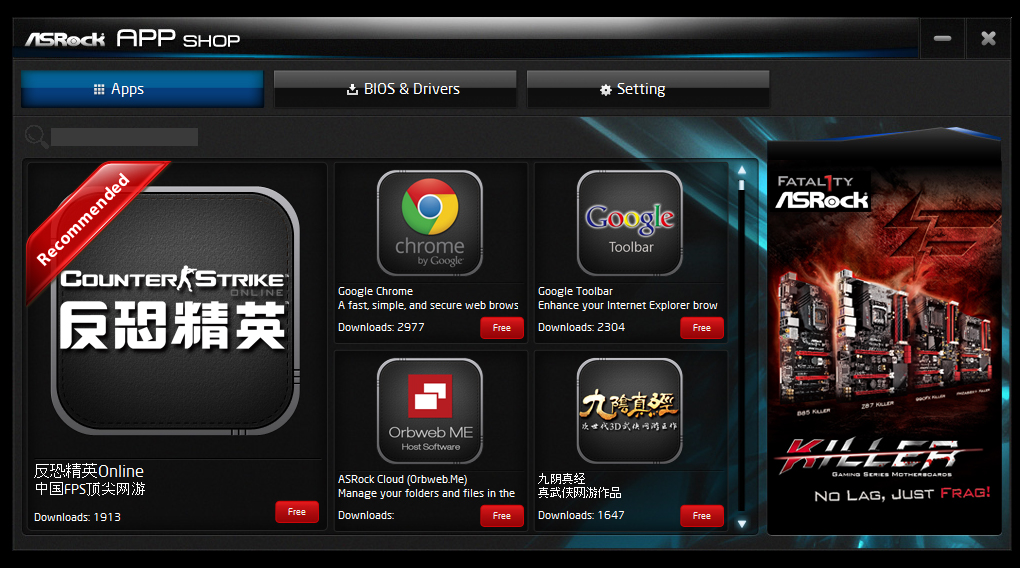Click the '反恐精英Online' title text
Image resolution: width=1020 pixels, height=568 pixels.
(89, 471)
